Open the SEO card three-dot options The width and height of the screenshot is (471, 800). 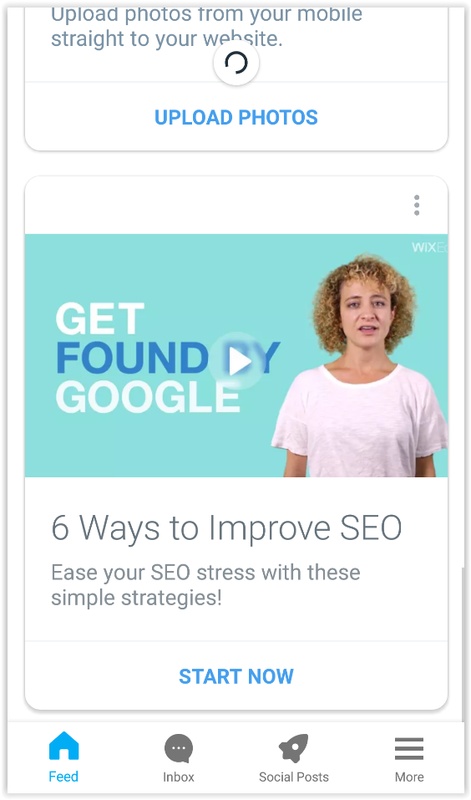pos(417,205)
